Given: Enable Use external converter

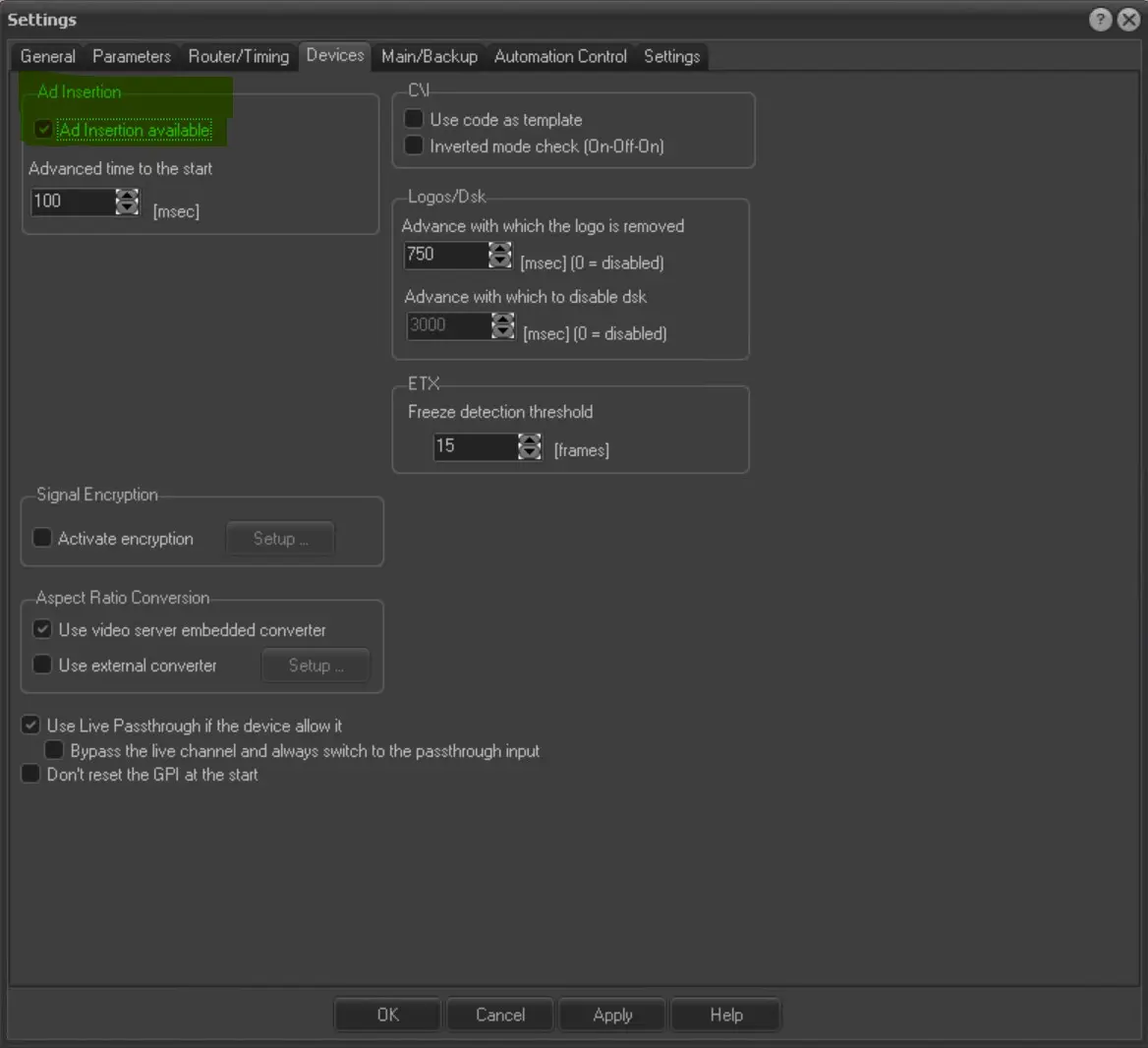Looking at the screenshot, I should pyautogui.click(x=42, y=665).
